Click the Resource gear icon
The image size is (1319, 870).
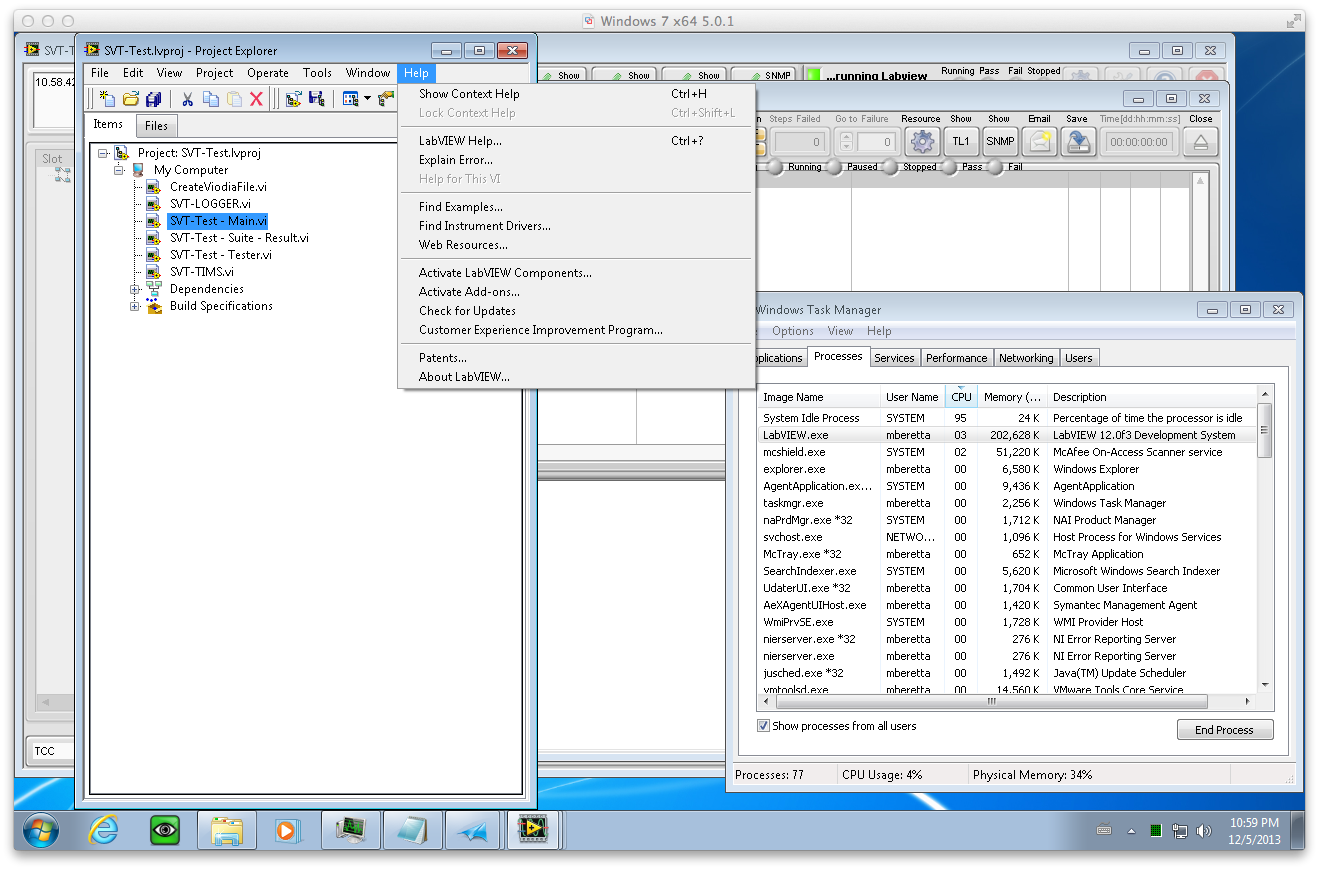[921, 142]
